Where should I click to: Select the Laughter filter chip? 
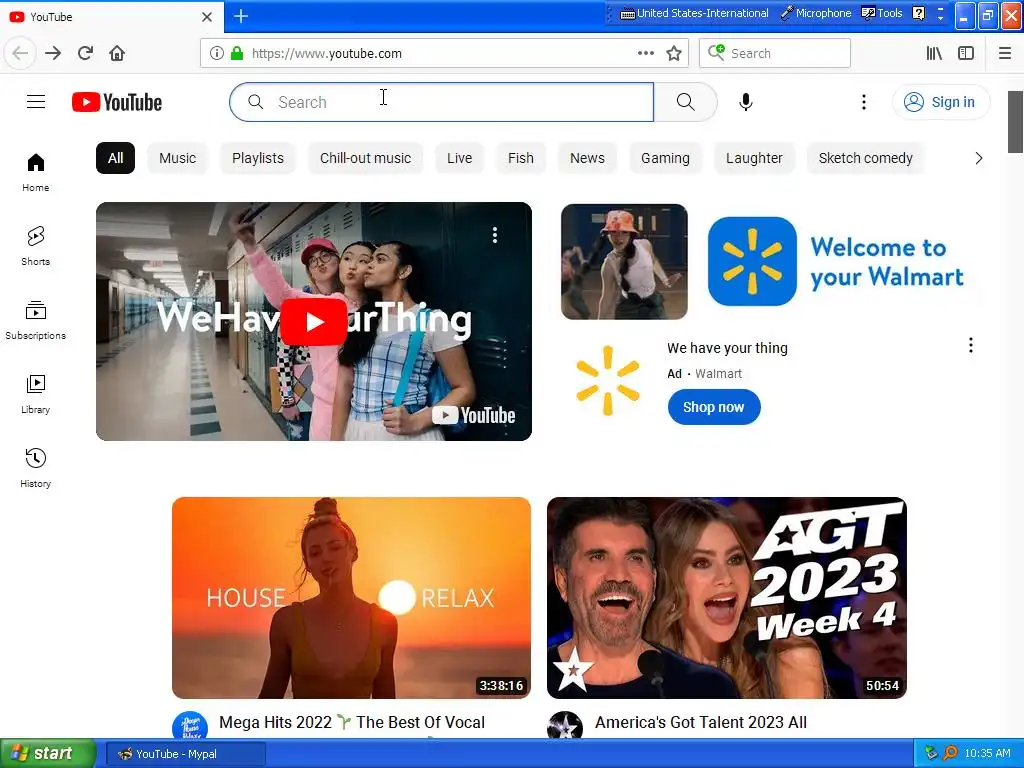coord(754,158)
